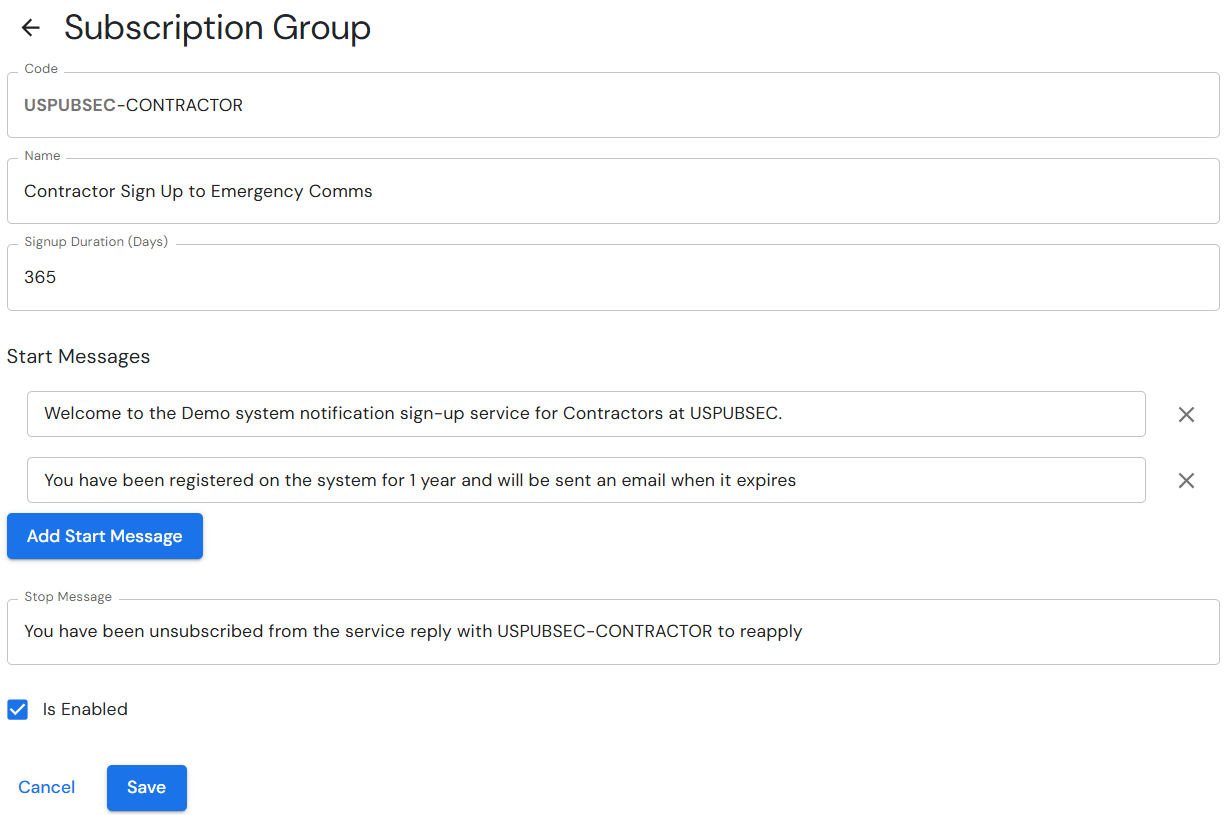This screenshot has width=1229, height=815.
Task: Click the Stop Message field label
Action: [x=68, y=596]
